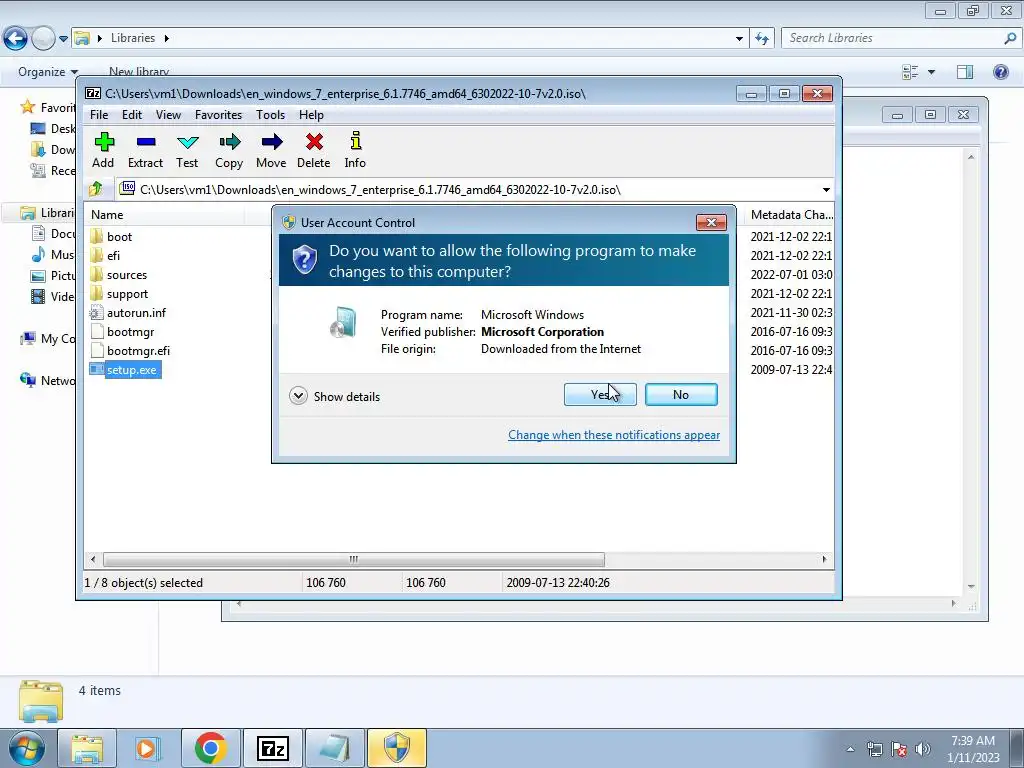The width and height of the screenshot is (1024, 768).
Task: Refresh the Libraries address bar
Action: tap(761, 38)
